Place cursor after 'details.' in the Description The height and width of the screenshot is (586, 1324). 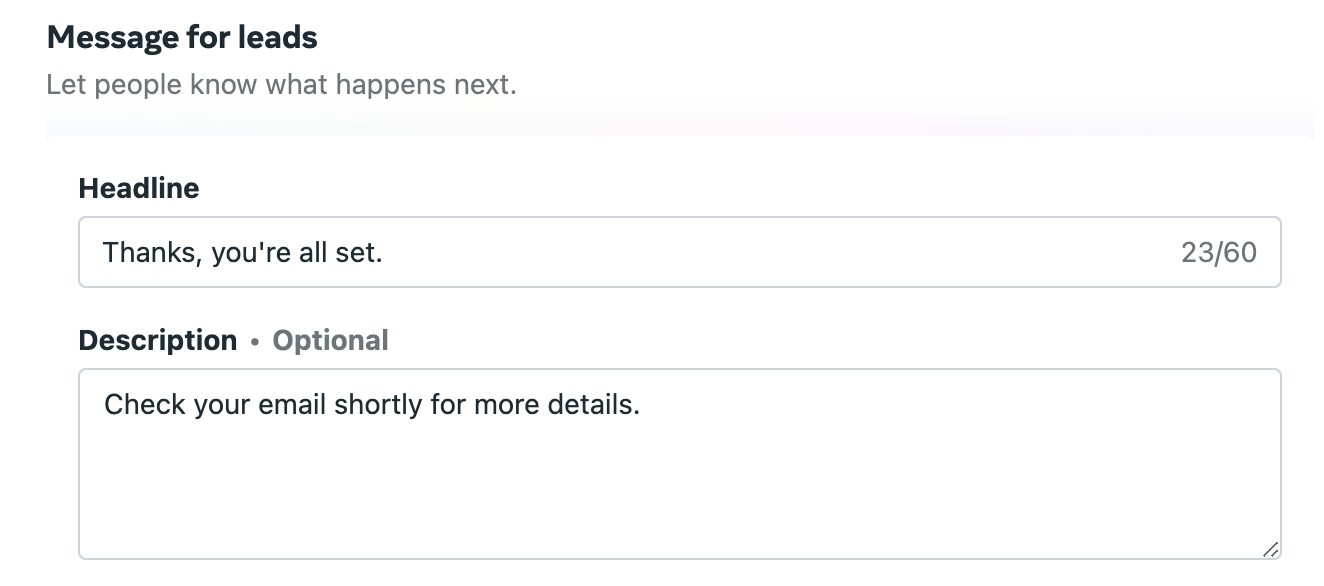641,405
